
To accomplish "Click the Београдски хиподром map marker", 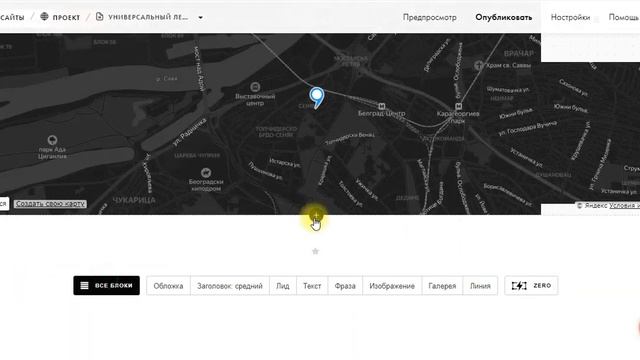I will tap(206, 173).
